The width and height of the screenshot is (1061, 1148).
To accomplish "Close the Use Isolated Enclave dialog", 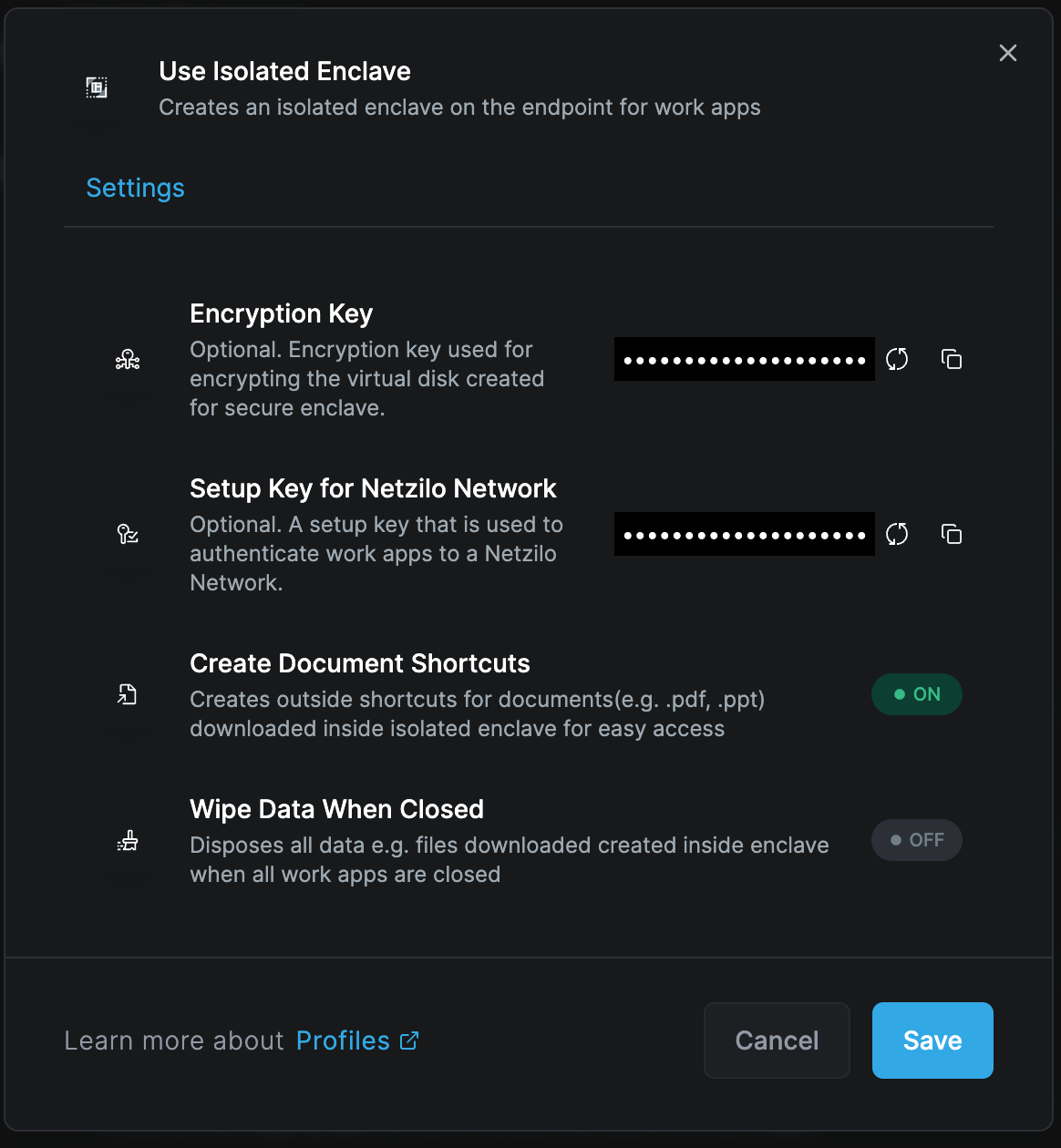I will (1008, 53).
